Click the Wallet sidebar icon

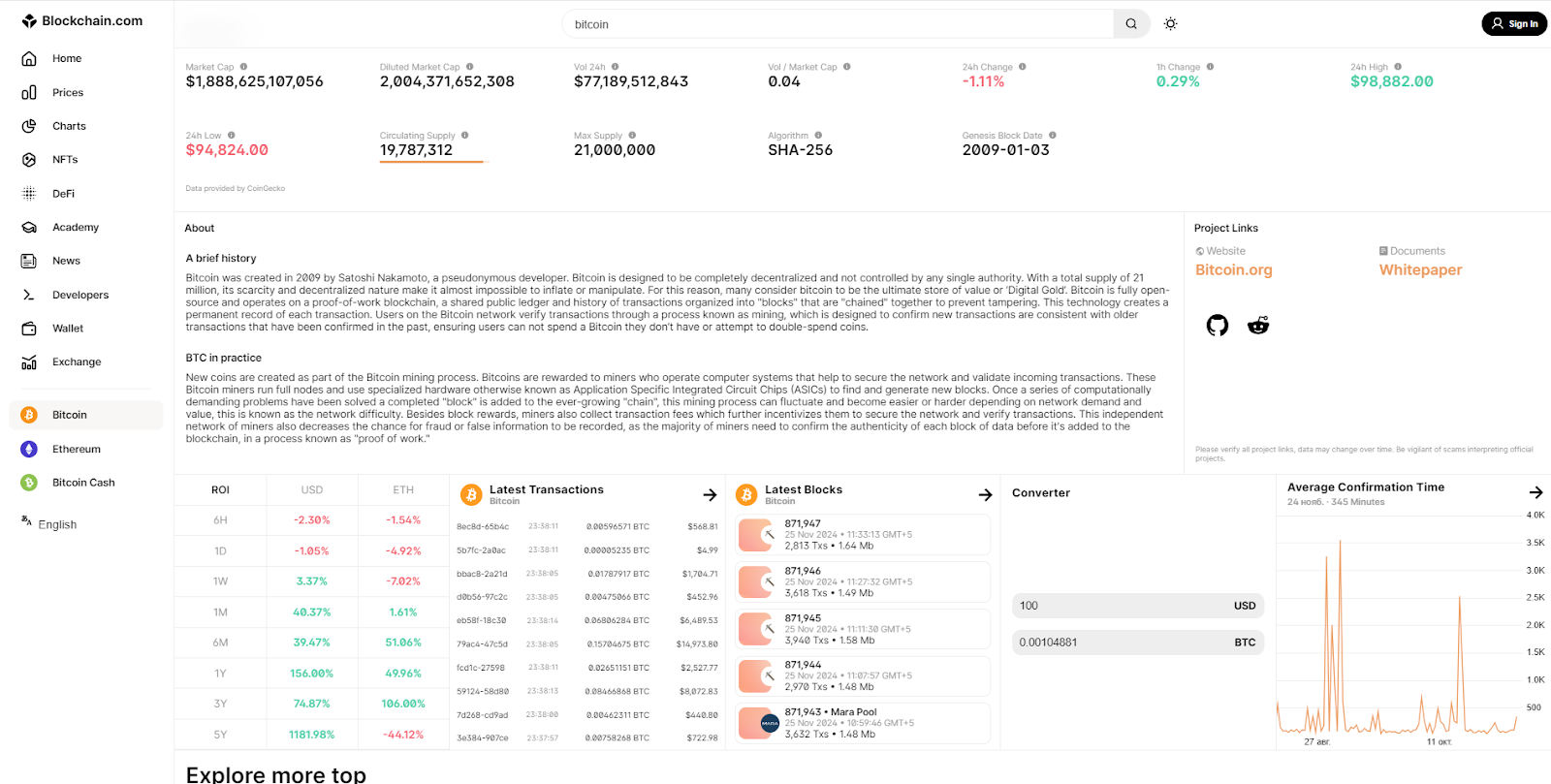pos(29,329)
